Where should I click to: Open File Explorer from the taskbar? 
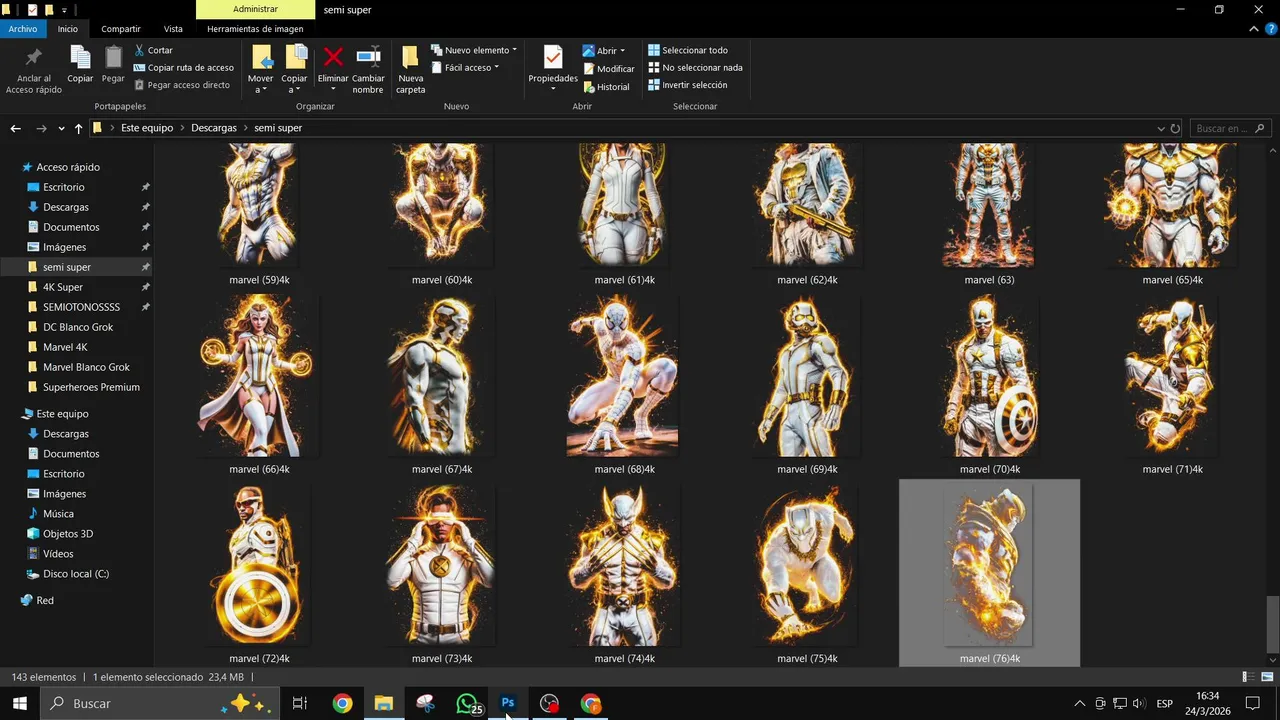point(384,704)
